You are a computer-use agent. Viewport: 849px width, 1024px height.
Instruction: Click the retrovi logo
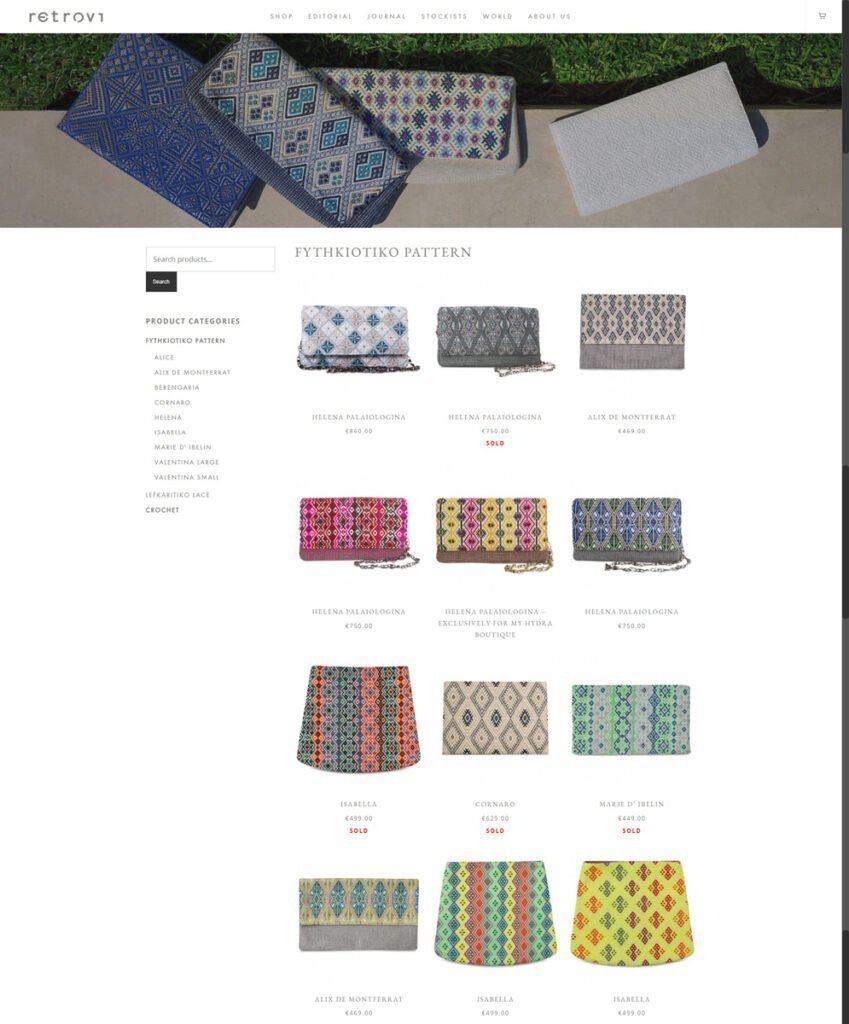[x=66, y=16]
